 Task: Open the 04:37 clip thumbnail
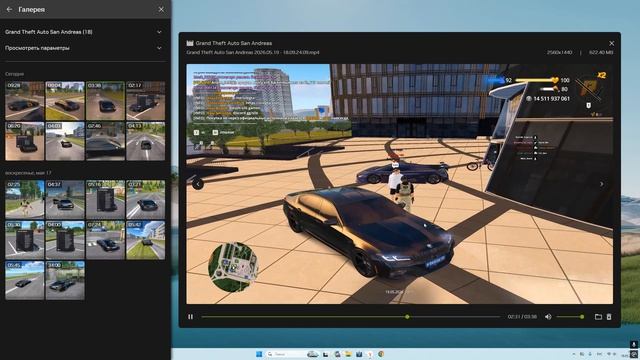pos(65,200)
